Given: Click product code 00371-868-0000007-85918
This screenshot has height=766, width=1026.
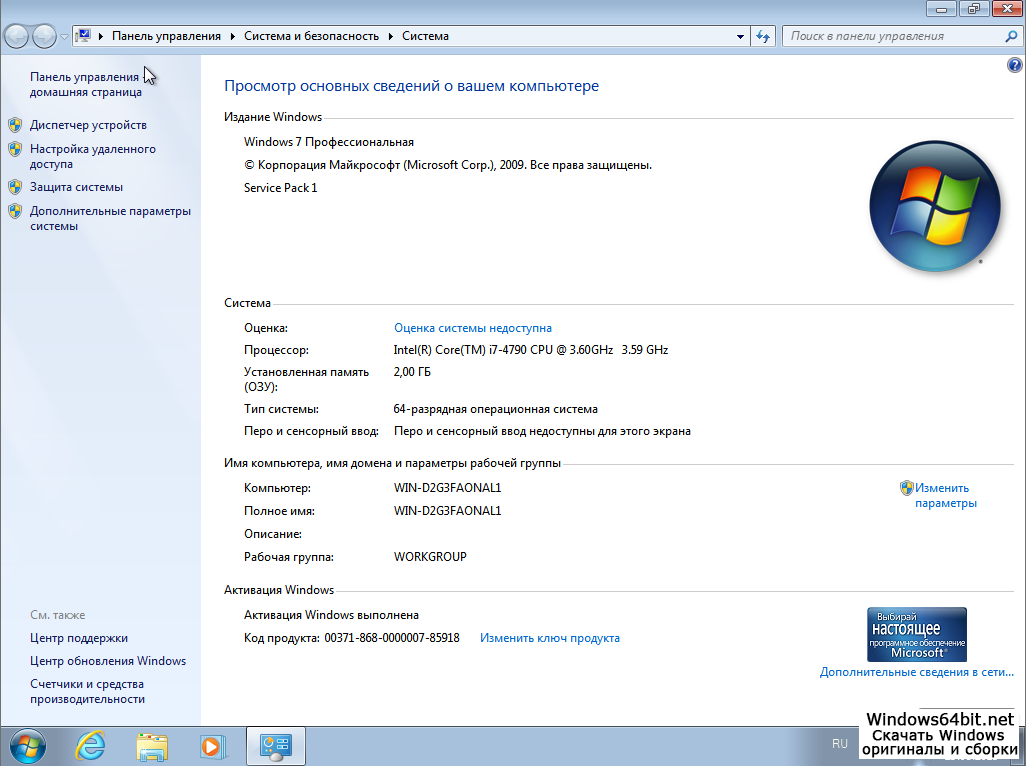Looking at the screenshot, I should coord(391,638).
